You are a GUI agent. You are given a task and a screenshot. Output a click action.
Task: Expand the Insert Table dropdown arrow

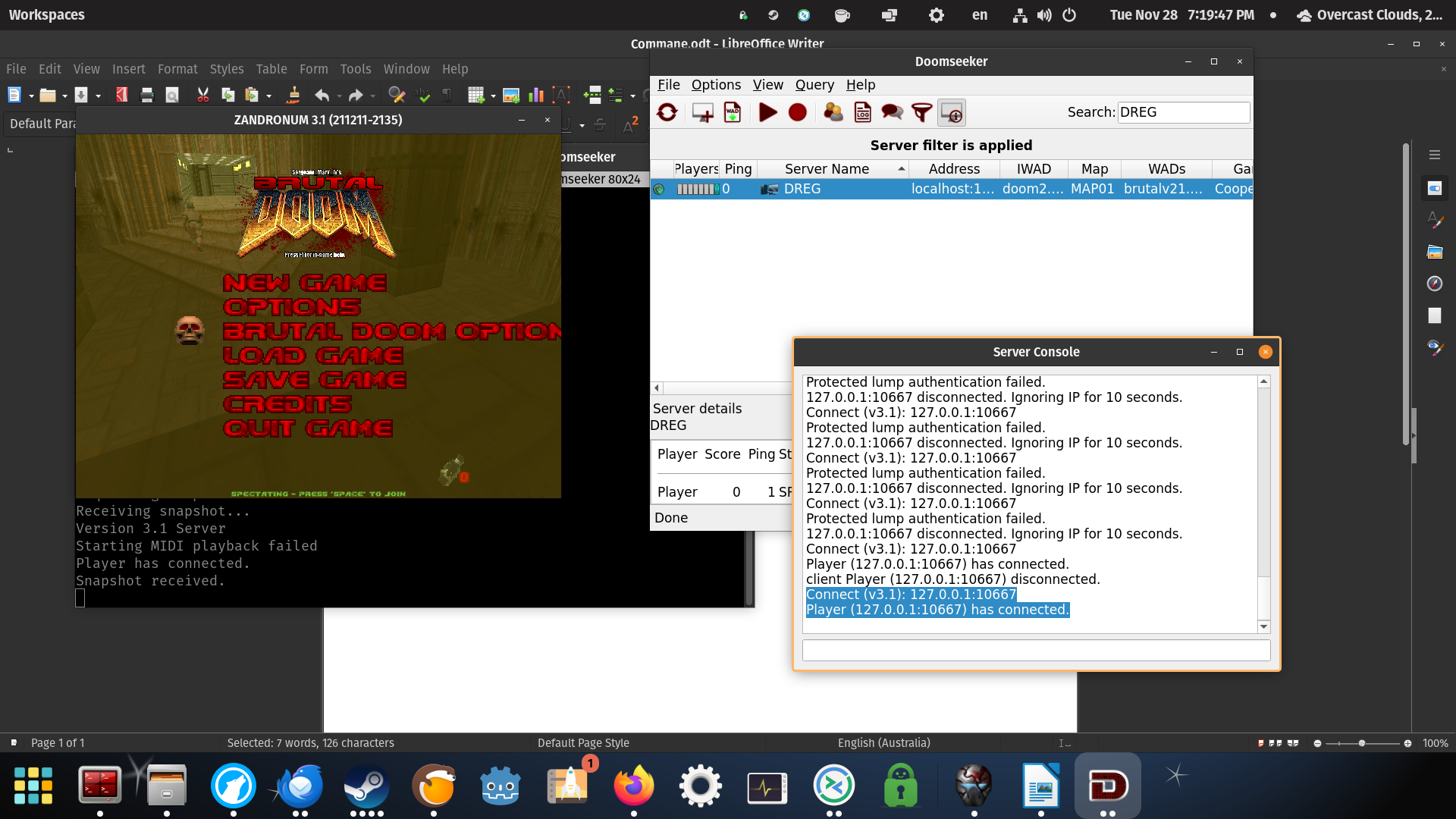point(493,96)
